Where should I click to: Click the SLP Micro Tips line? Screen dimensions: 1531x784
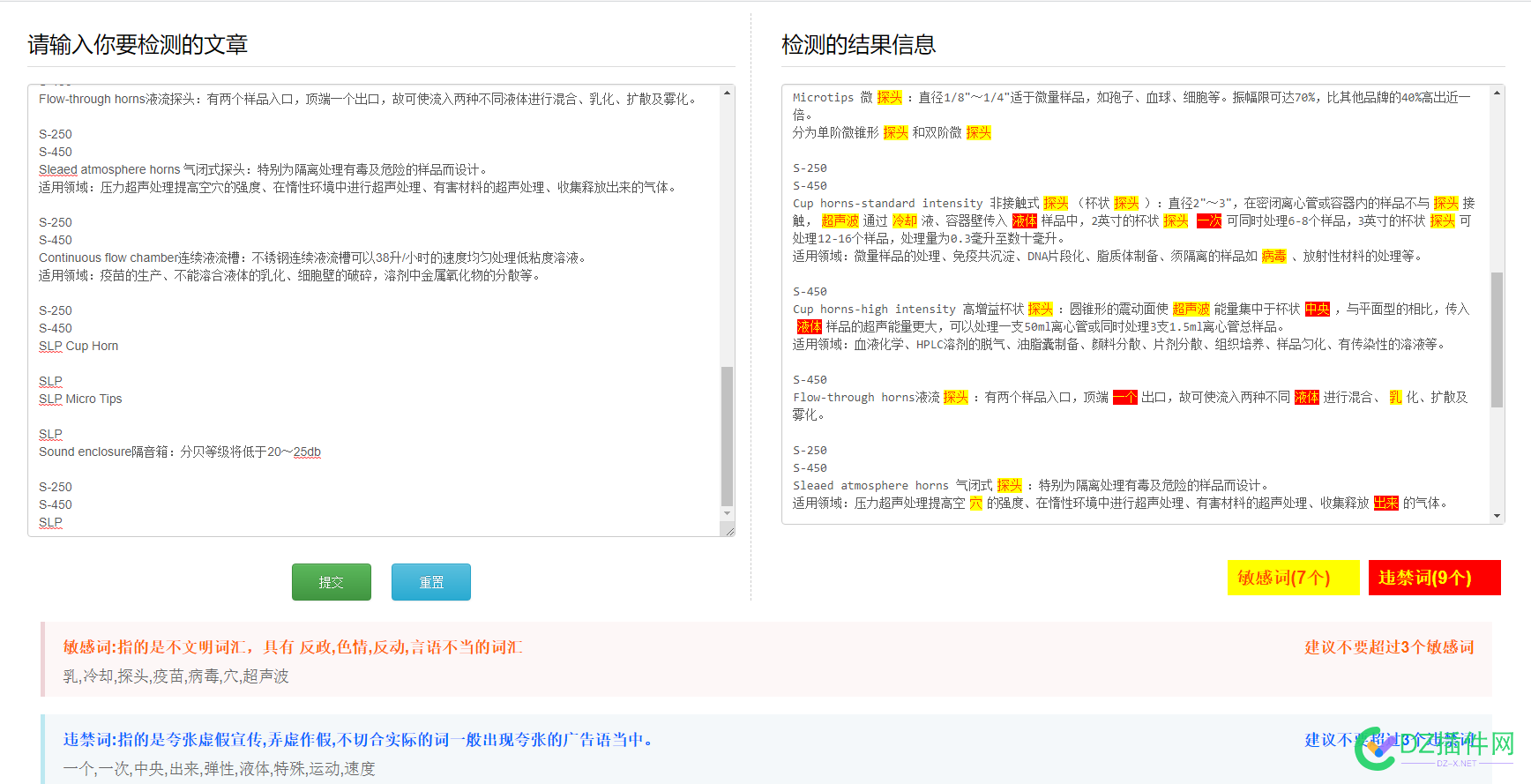(x=80, y=399)
